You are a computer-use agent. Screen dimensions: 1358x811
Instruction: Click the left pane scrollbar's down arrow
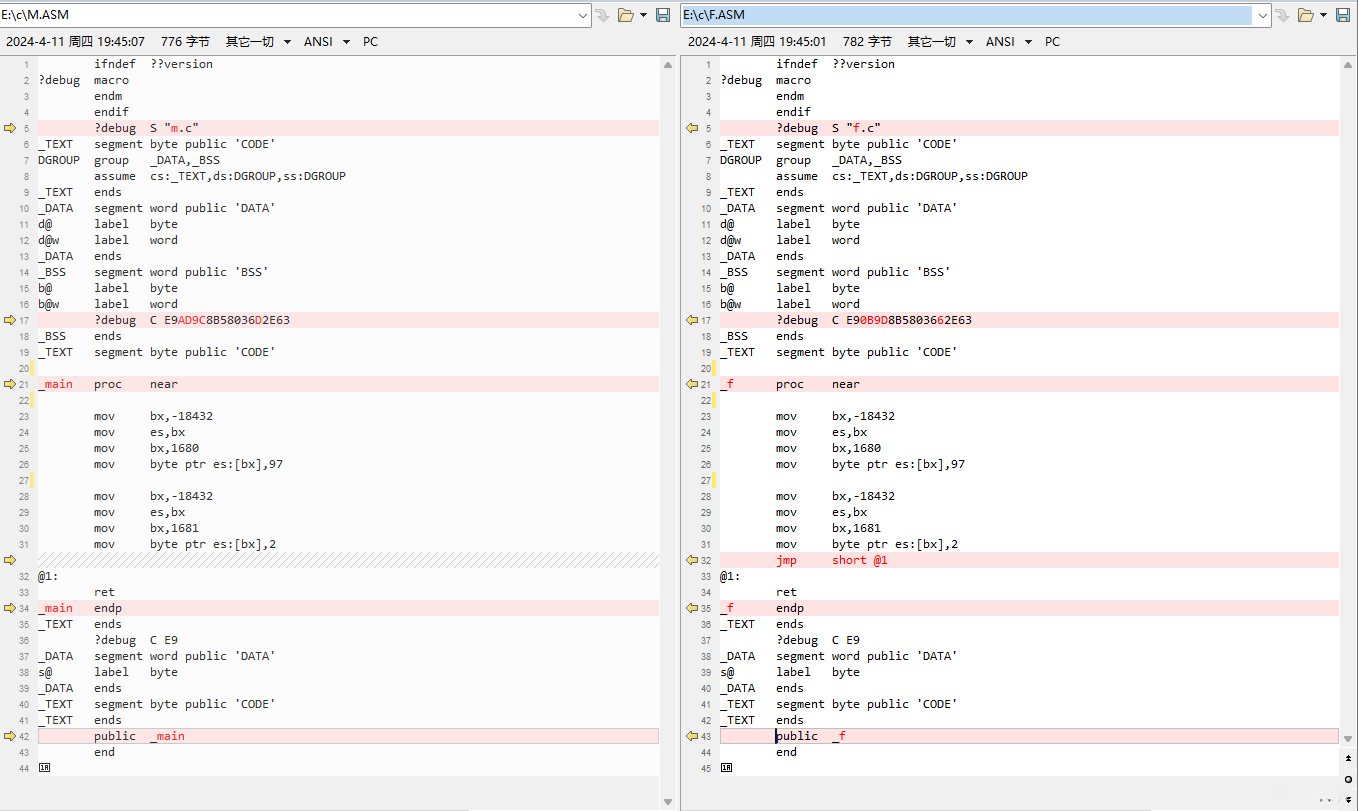(x=668, y=801)
